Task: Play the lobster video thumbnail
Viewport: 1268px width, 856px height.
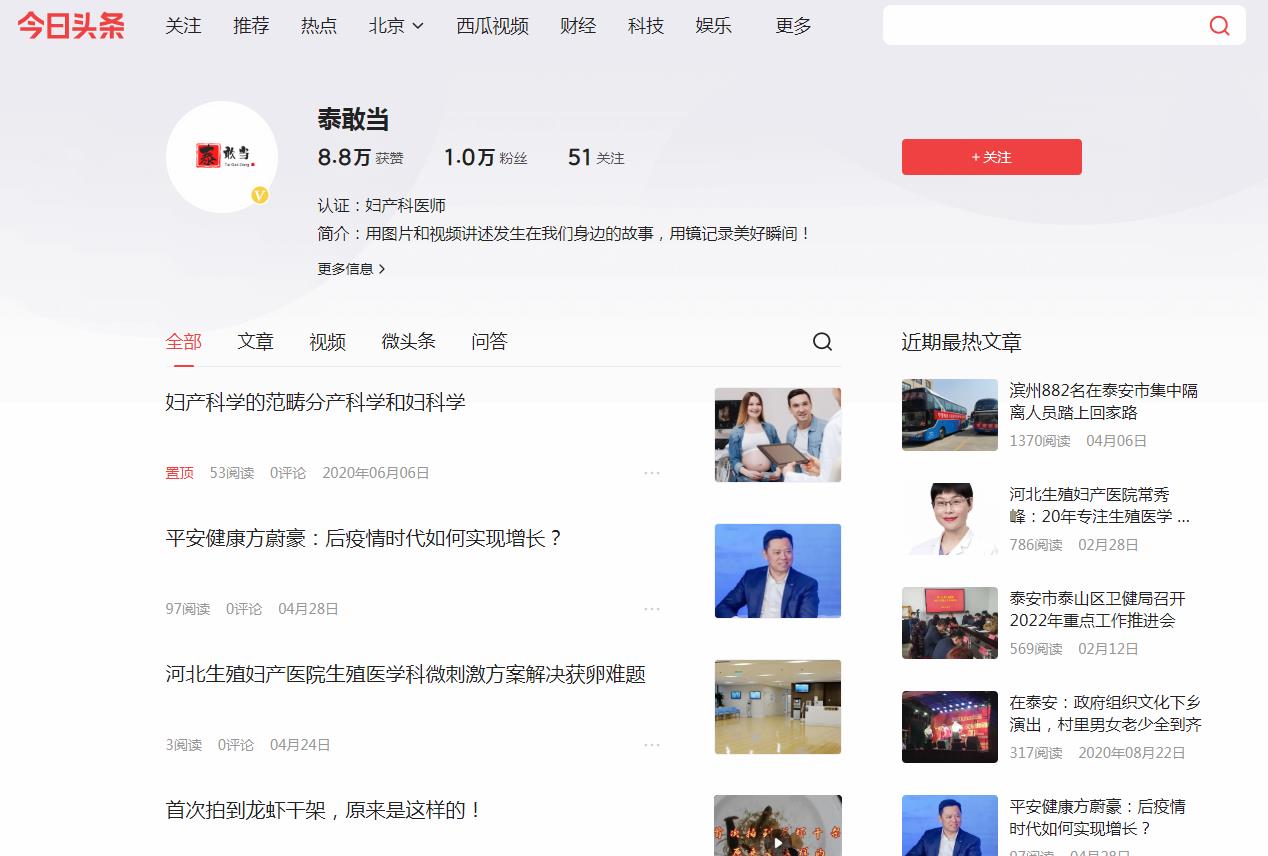Action: coord(778,826)
